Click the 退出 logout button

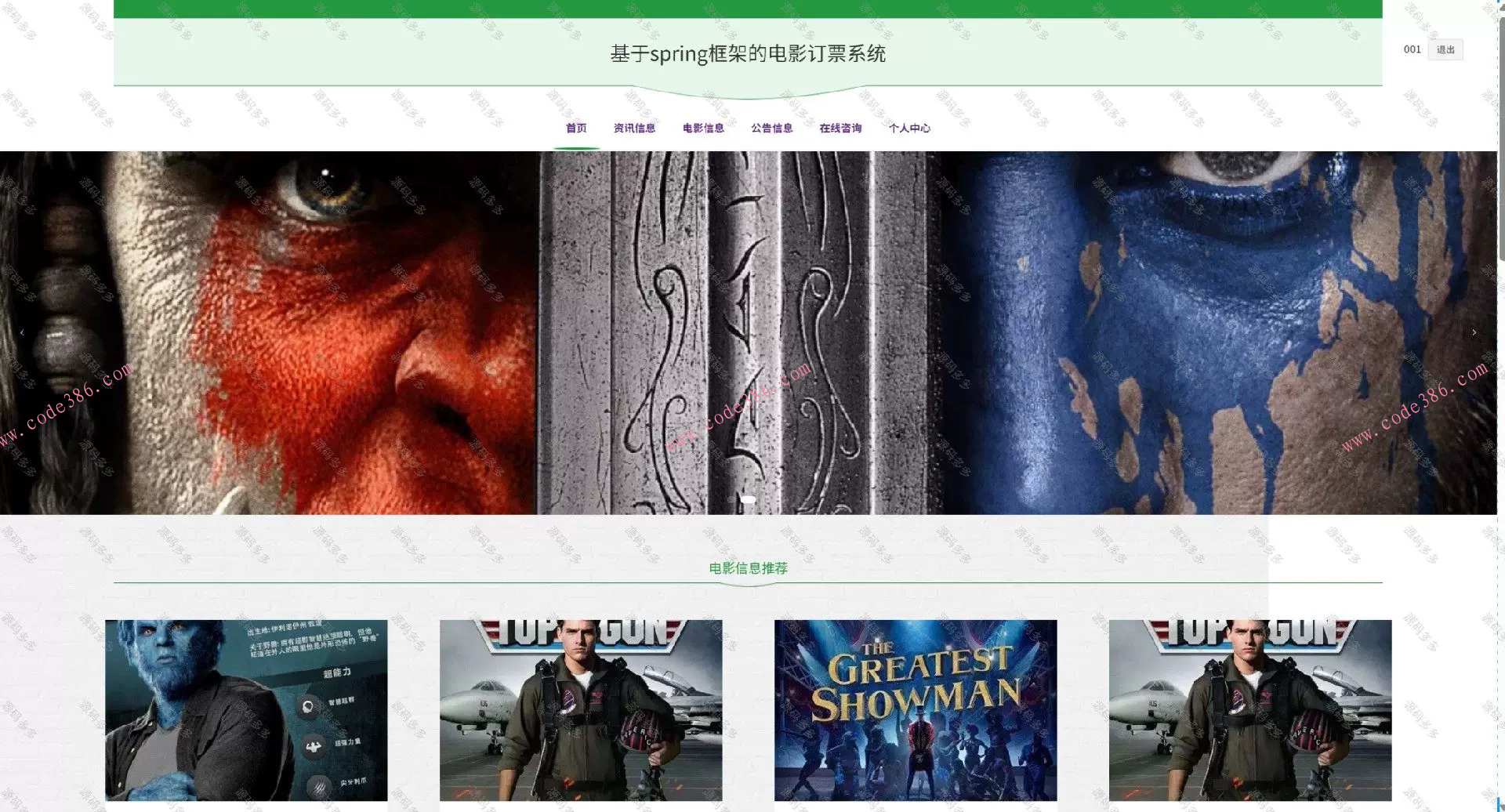(1445, 50)
